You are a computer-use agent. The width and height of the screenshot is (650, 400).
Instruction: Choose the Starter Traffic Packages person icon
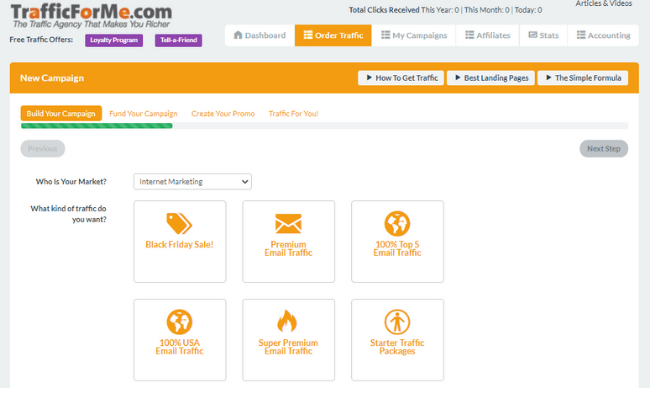tap(397, 321)
